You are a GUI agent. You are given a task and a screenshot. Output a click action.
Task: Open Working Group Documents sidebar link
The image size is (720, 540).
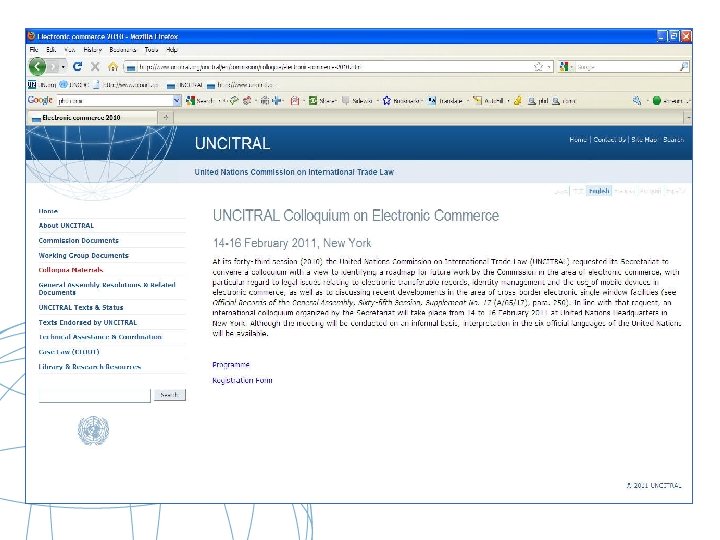pyautogui.click(x=84, y=255)
